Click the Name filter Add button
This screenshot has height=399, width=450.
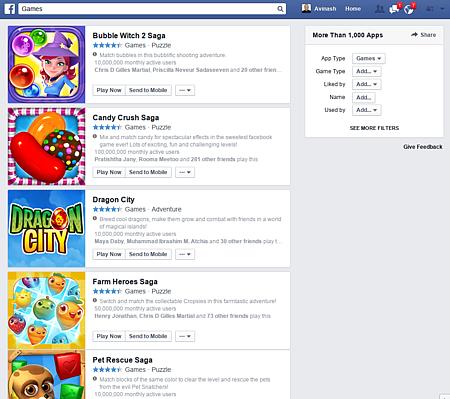[364, 97]
